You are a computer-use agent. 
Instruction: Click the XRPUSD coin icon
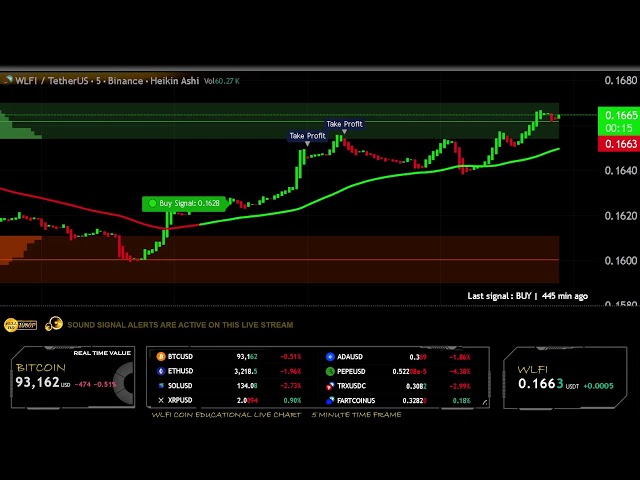(x=161, y=400)
